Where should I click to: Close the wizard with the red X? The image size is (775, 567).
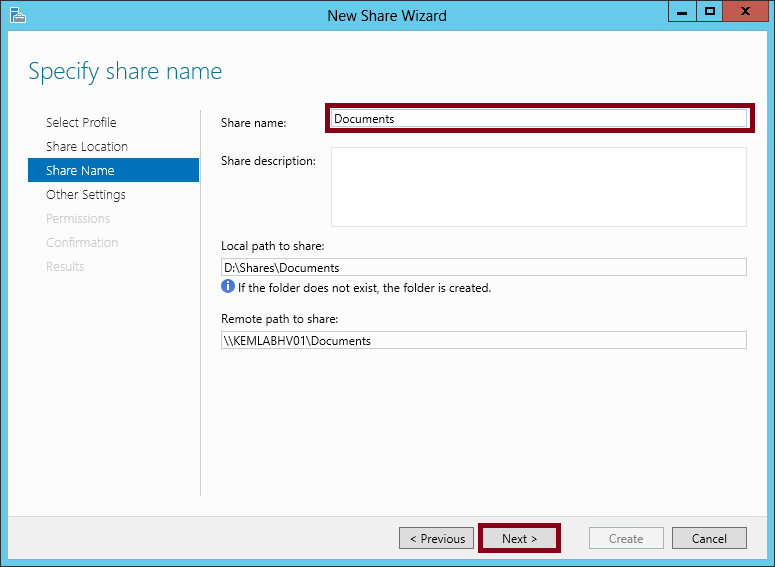tap(745, 11)
